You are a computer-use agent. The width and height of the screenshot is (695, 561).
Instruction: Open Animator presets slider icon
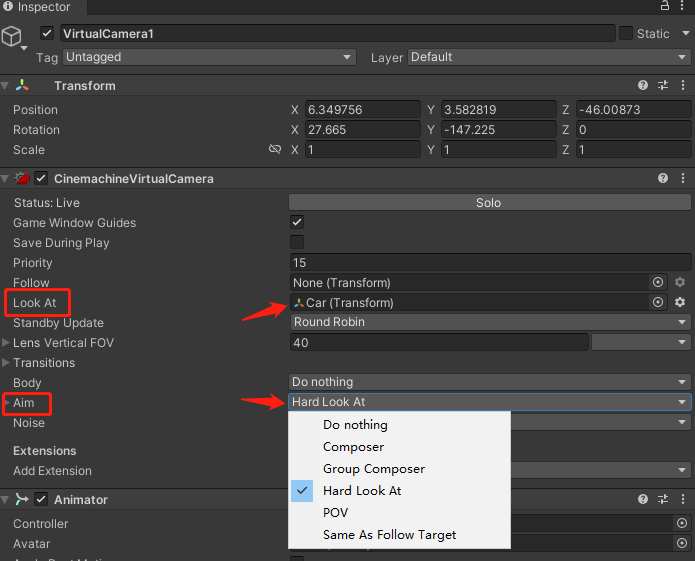click(663, 499)
